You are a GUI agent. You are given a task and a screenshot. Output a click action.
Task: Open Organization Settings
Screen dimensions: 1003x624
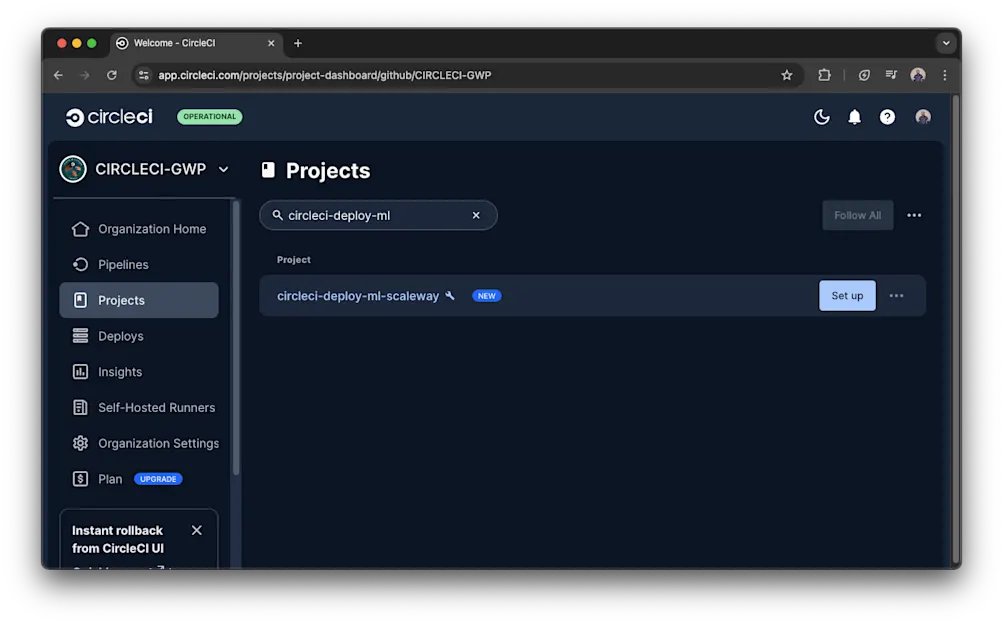157,443
